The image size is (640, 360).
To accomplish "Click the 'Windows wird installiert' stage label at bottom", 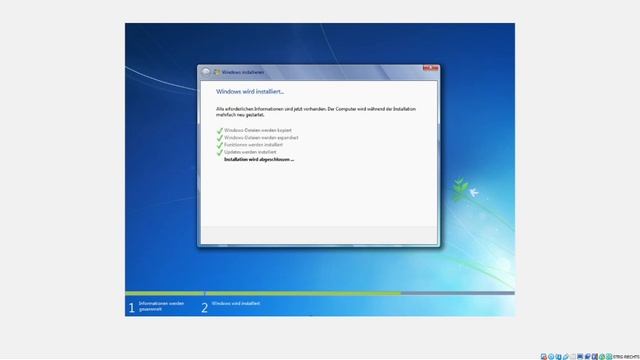I will pos(236,304).
